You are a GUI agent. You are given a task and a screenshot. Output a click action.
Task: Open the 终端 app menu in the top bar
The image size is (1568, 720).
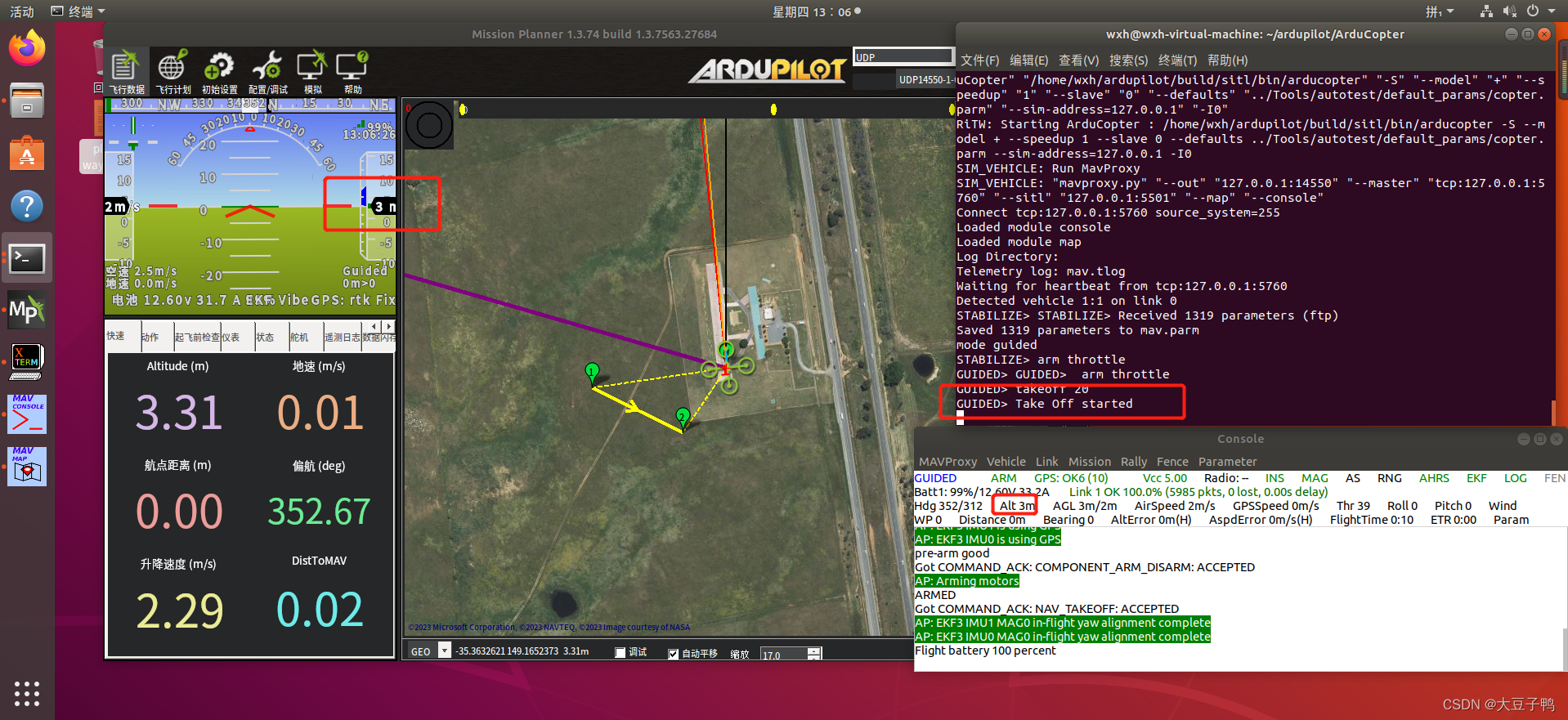78,11
